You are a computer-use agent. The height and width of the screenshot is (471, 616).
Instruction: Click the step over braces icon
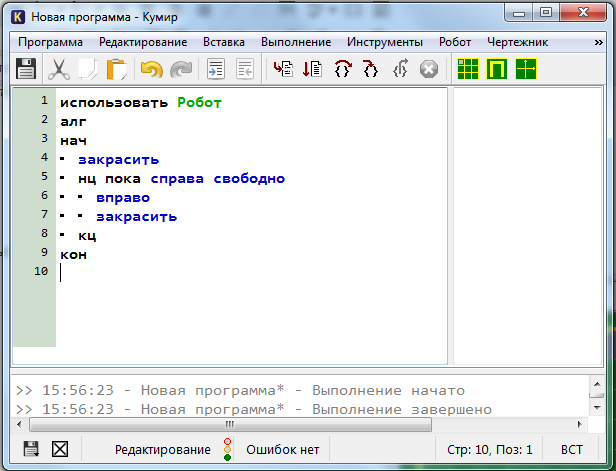pos(343,69)
